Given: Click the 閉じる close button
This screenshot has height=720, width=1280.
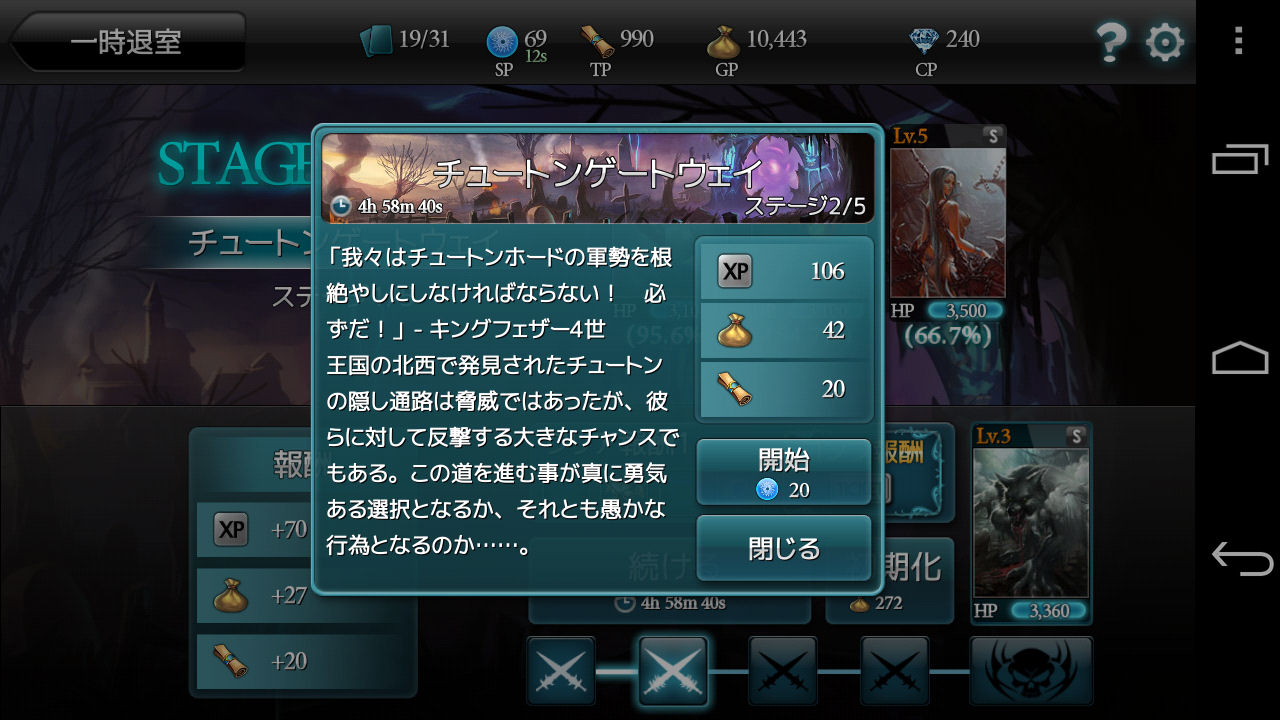Looking at the screenshot, I should coord(784,548).
